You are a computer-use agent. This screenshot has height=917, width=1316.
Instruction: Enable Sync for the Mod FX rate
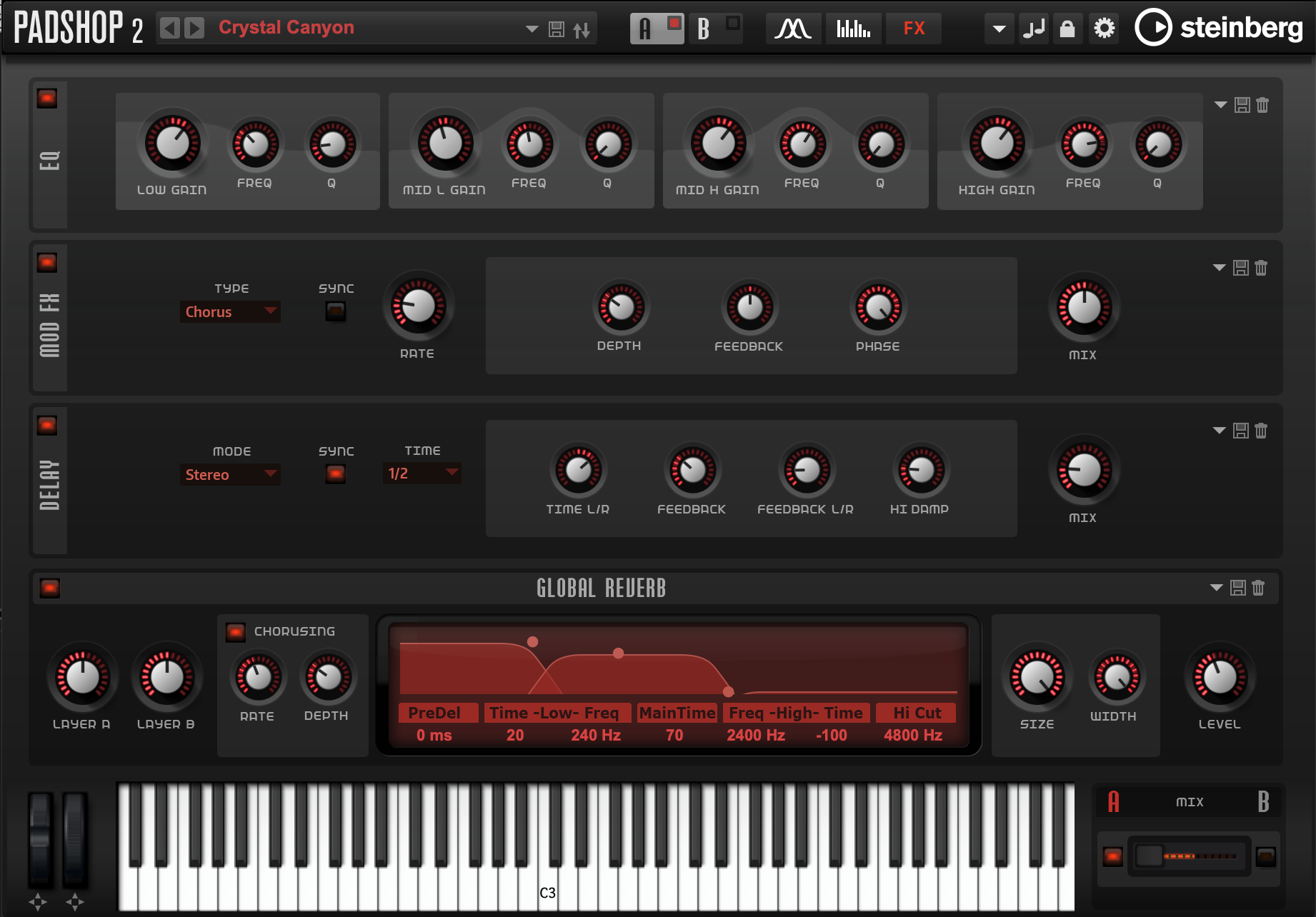point(336,311)
